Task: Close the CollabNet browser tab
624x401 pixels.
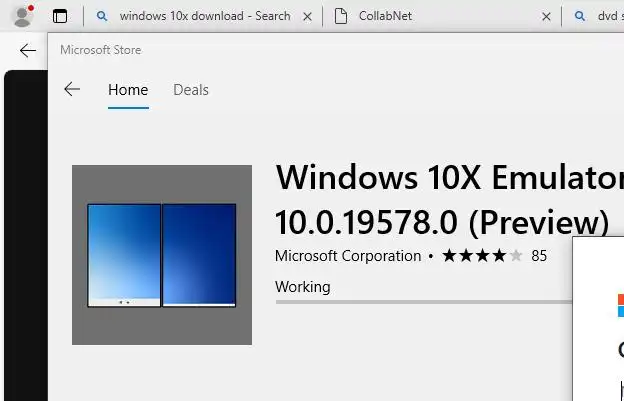Action: tap(546, 16)
